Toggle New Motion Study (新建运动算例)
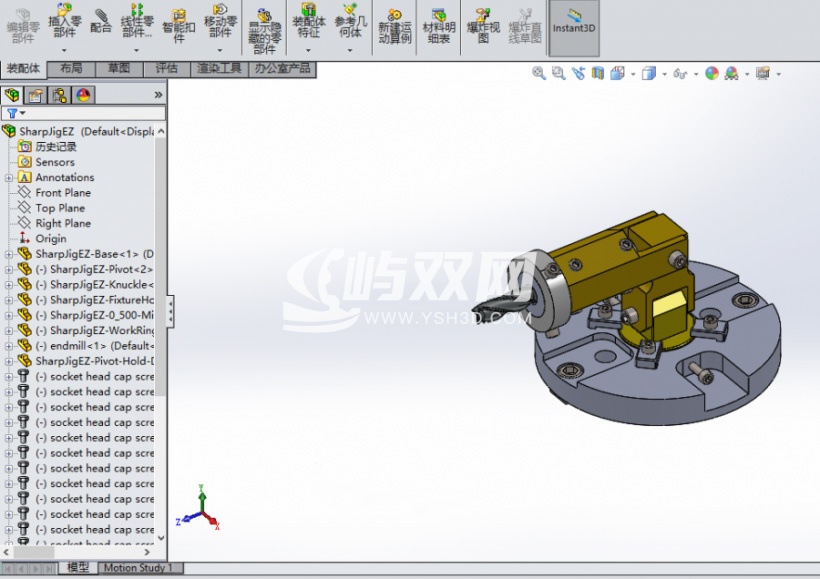Viewport: 820px width, 579px height. click(x=395, y=25)
